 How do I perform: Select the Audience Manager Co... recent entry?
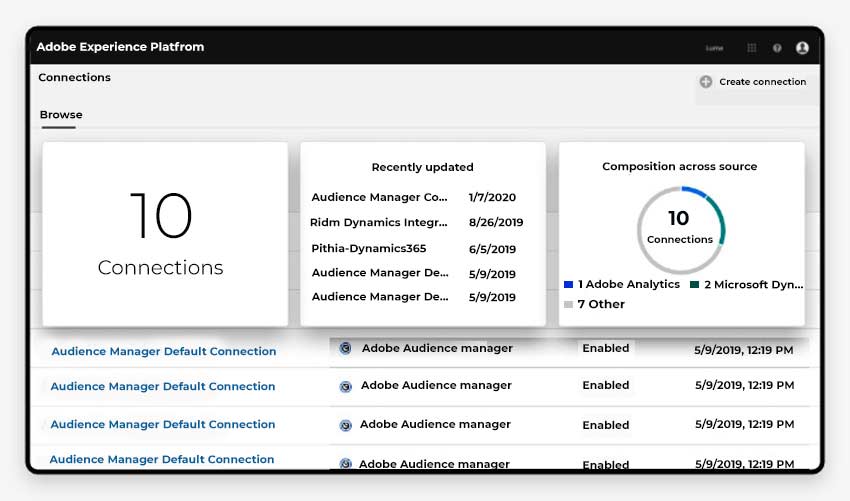click(379, 197)
